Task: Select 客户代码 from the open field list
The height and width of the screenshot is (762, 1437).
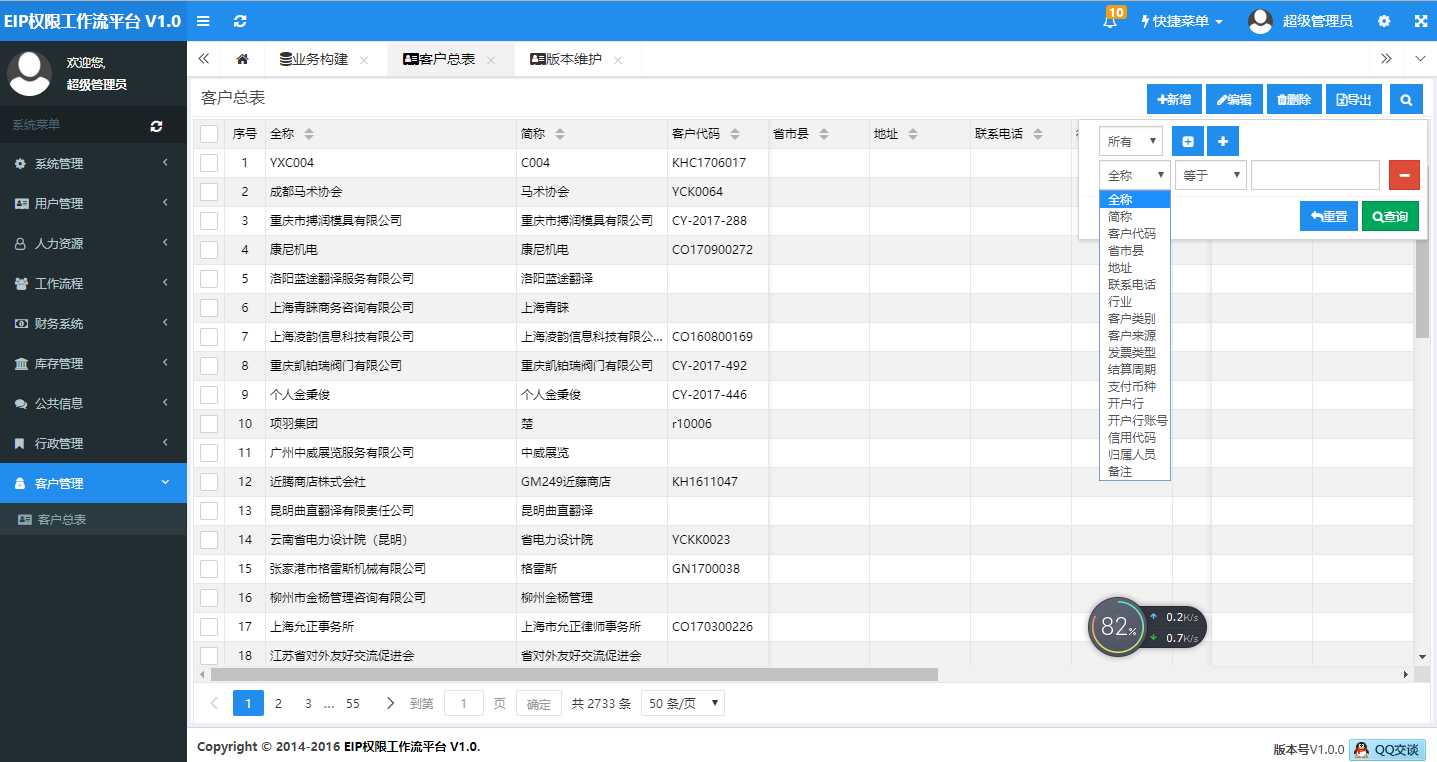Action: tap(1129, 233)
